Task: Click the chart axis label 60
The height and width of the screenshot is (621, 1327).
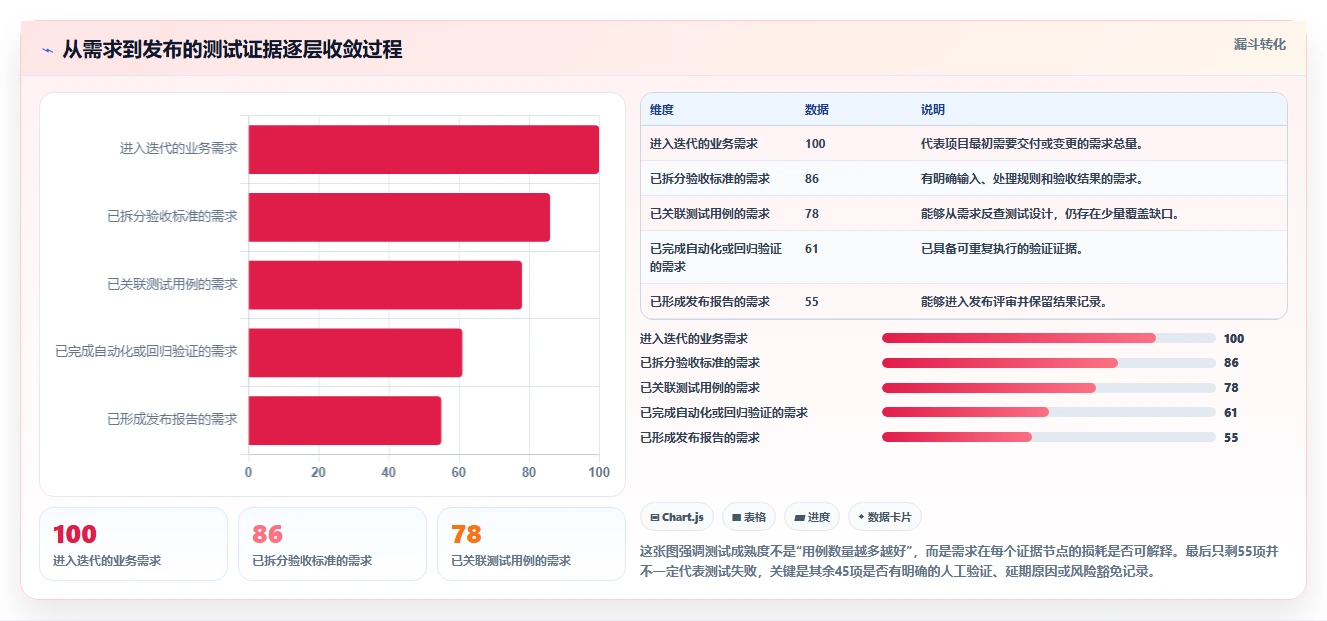Action: click(459, 473)
